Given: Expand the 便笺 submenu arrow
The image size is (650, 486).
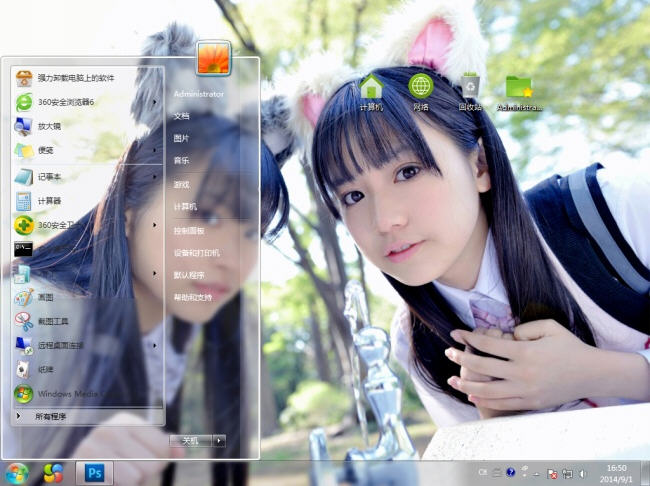Looking at the screenshot, I should (x=154, y=151).
